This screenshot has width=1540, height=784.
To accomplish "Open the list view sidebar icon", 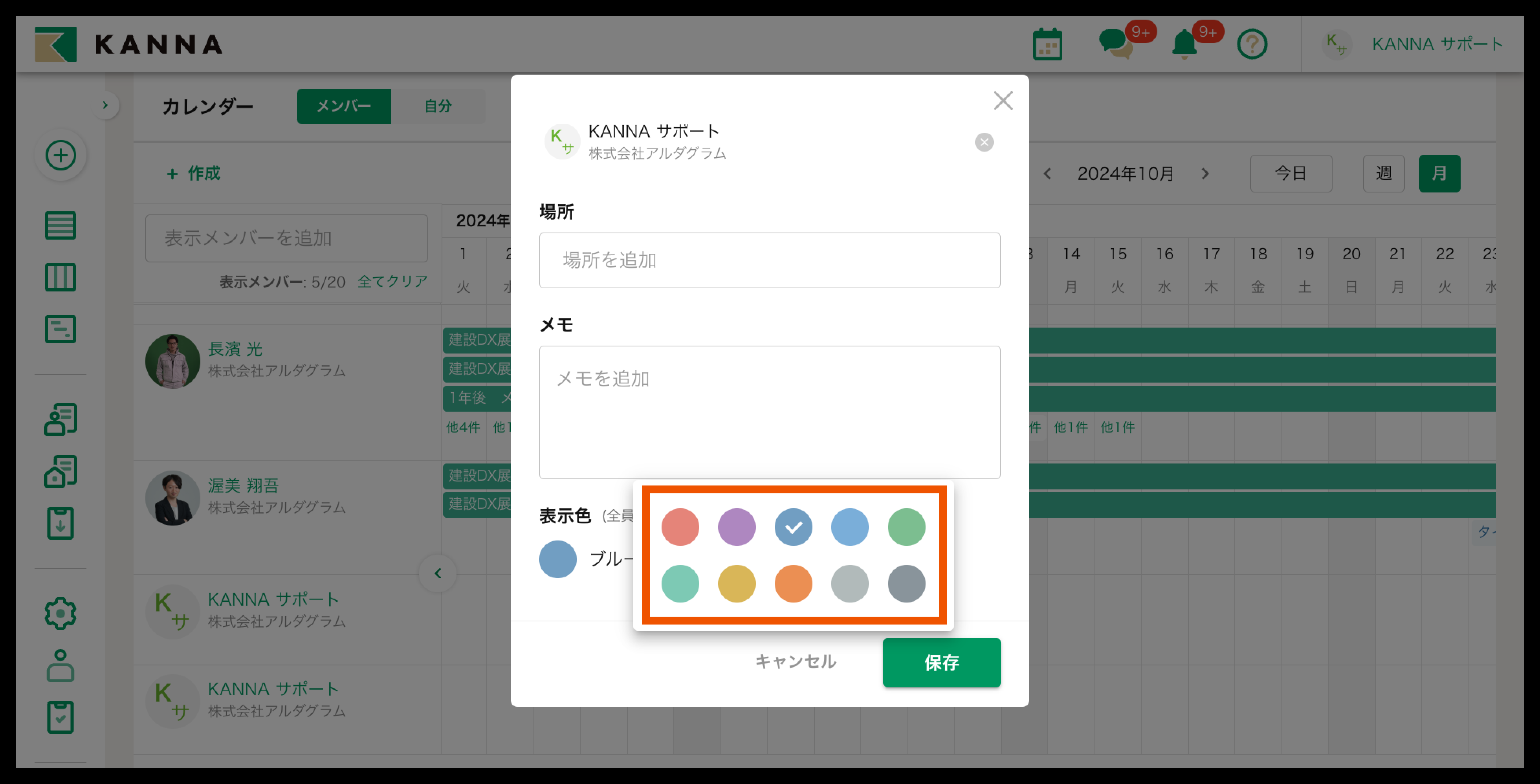I will coord(60,225).
